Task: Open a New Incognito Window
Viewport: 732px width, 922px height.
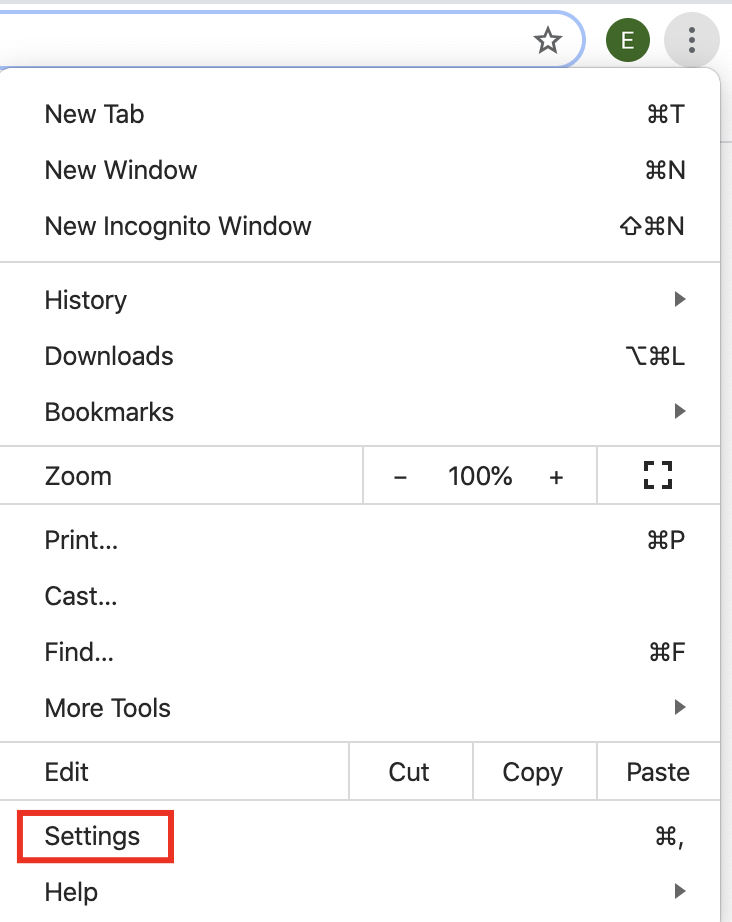Action: (x=178, y=226)
